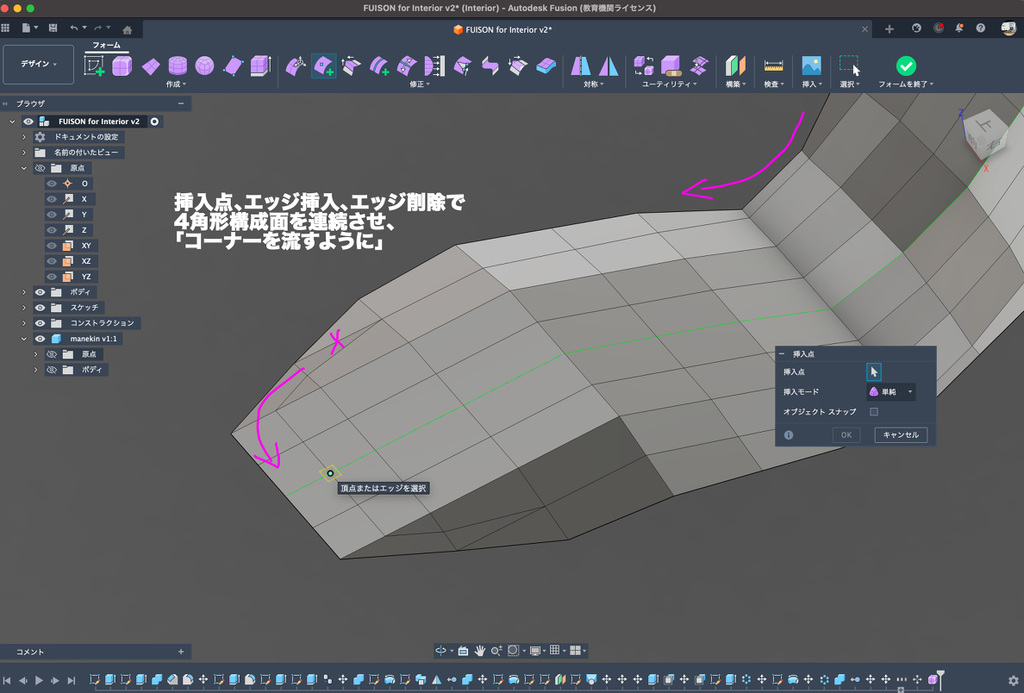Open the Insert Mode dropdown

pyautogui.click(x=890, y=392)
